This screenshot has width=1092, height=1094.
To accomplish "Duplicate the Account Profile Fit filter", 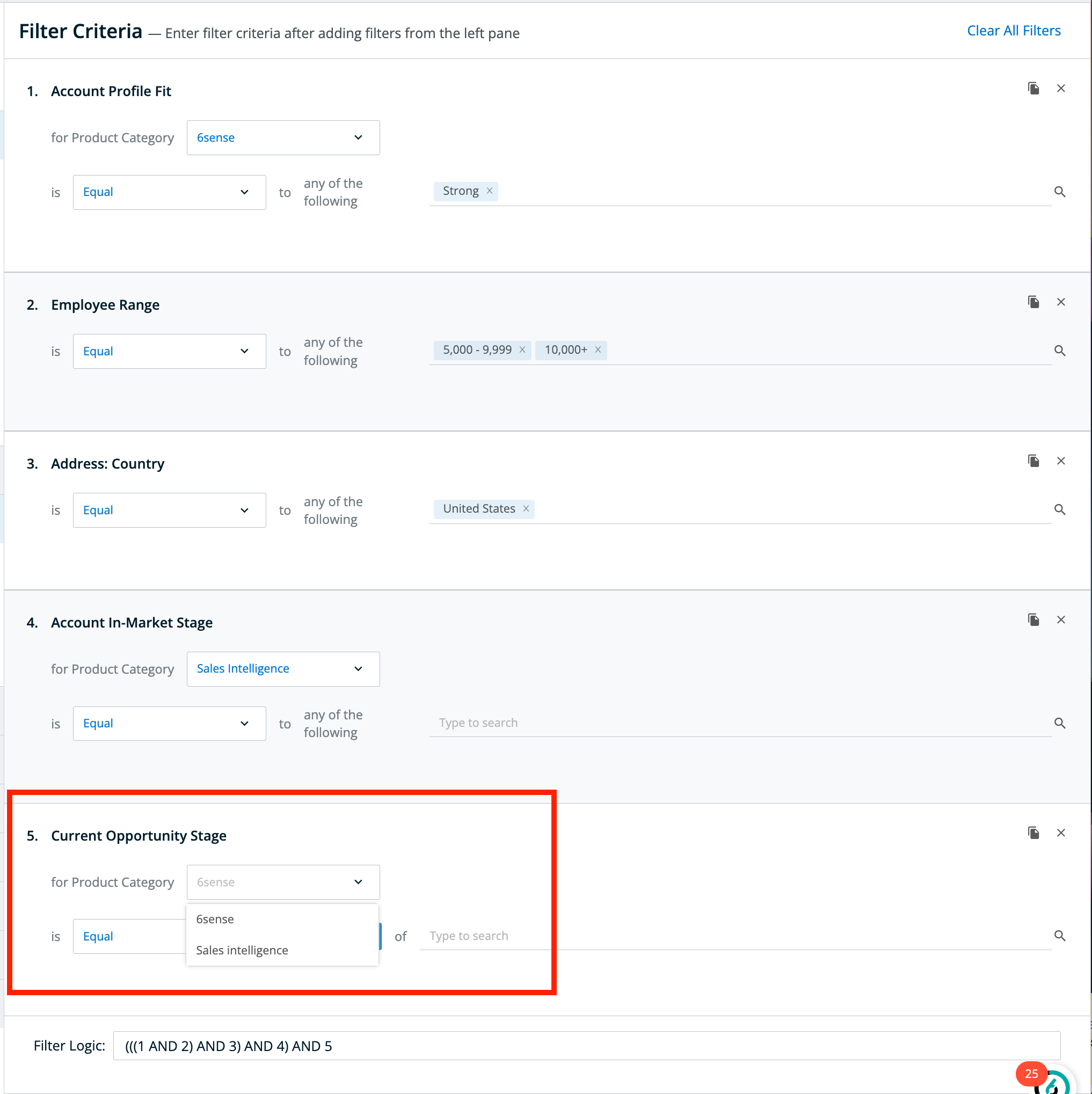I will (x=1033, y=89).
